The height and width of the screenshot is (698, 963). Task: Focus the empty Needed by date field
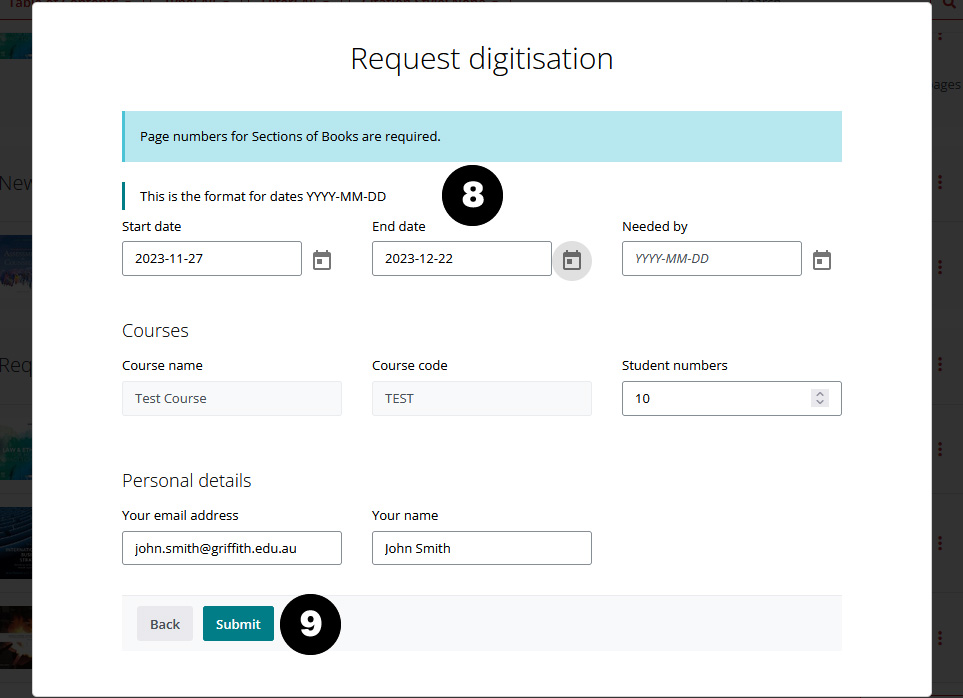click(711, 258)
